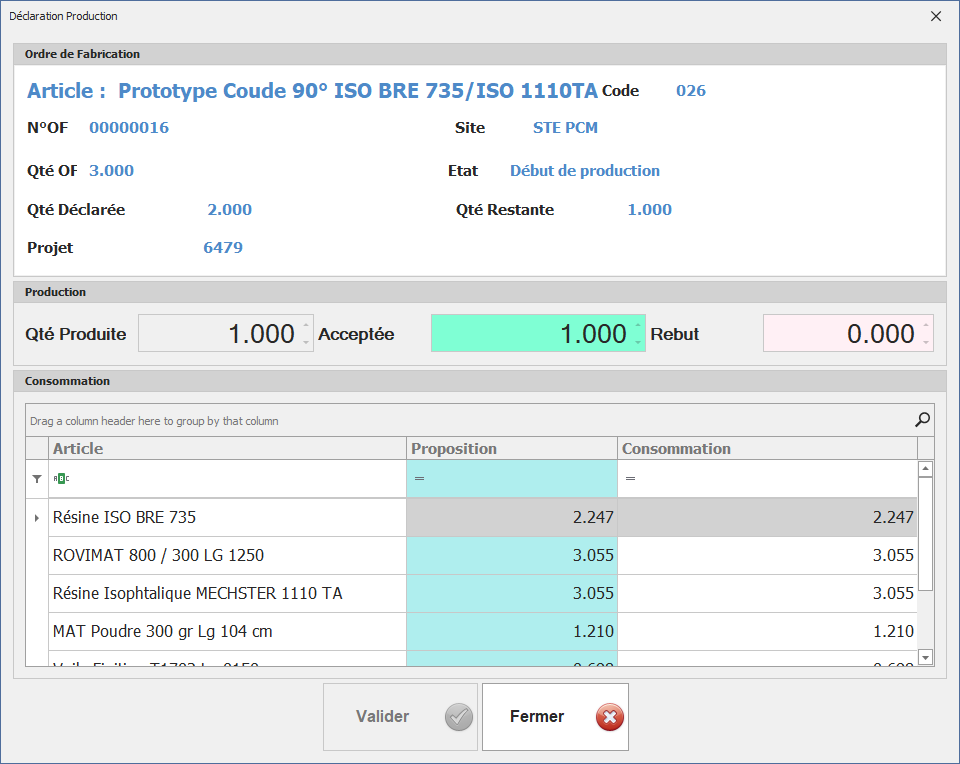Click the Consommation filter equals operator
Viewport: 960px width, 764px height.
tap(630, 479)
